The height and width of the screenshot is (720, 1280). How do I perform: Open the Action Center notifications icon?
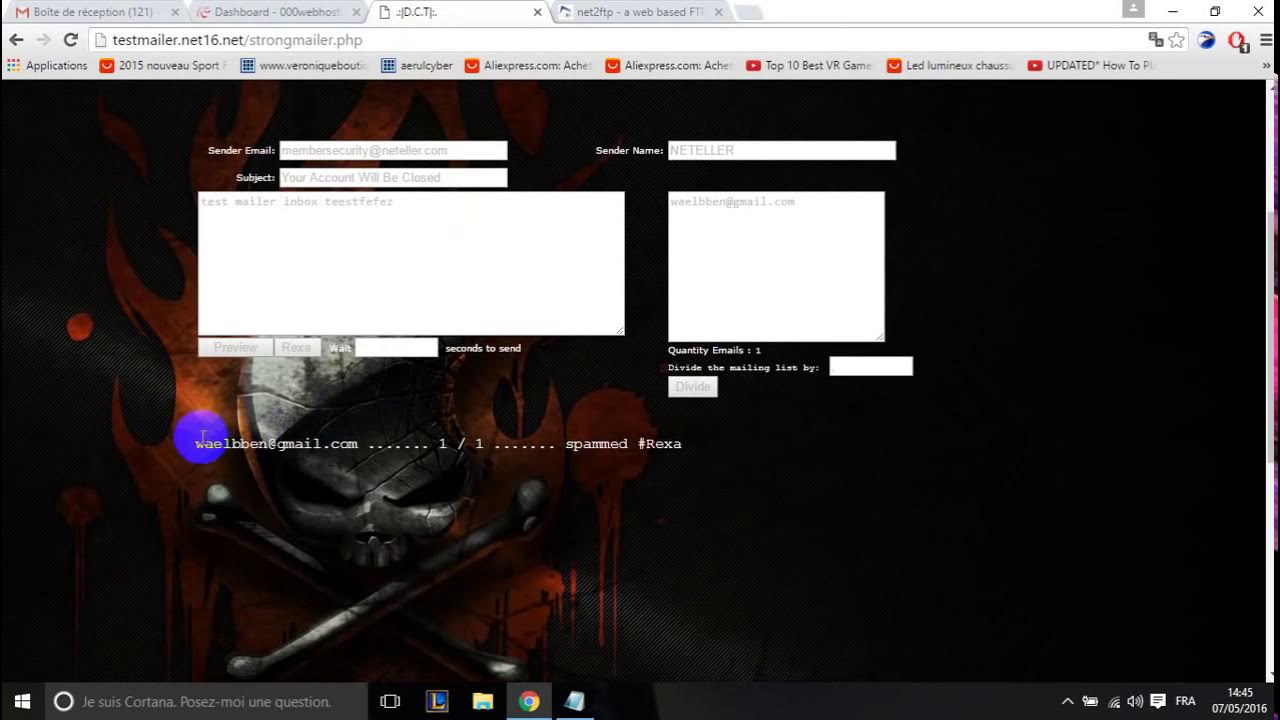[1158, 701]
